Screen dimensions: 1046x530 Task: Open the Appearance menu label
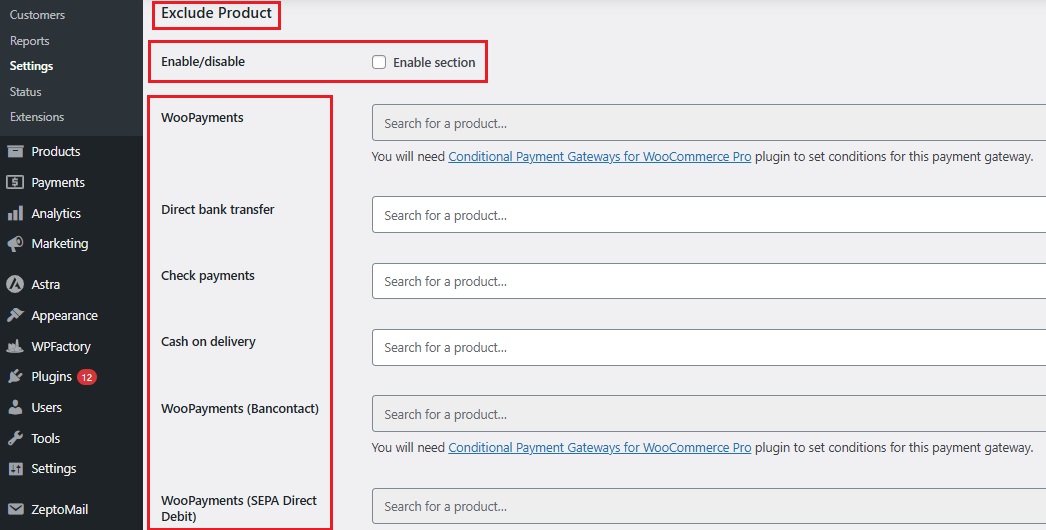pos(65,315)
